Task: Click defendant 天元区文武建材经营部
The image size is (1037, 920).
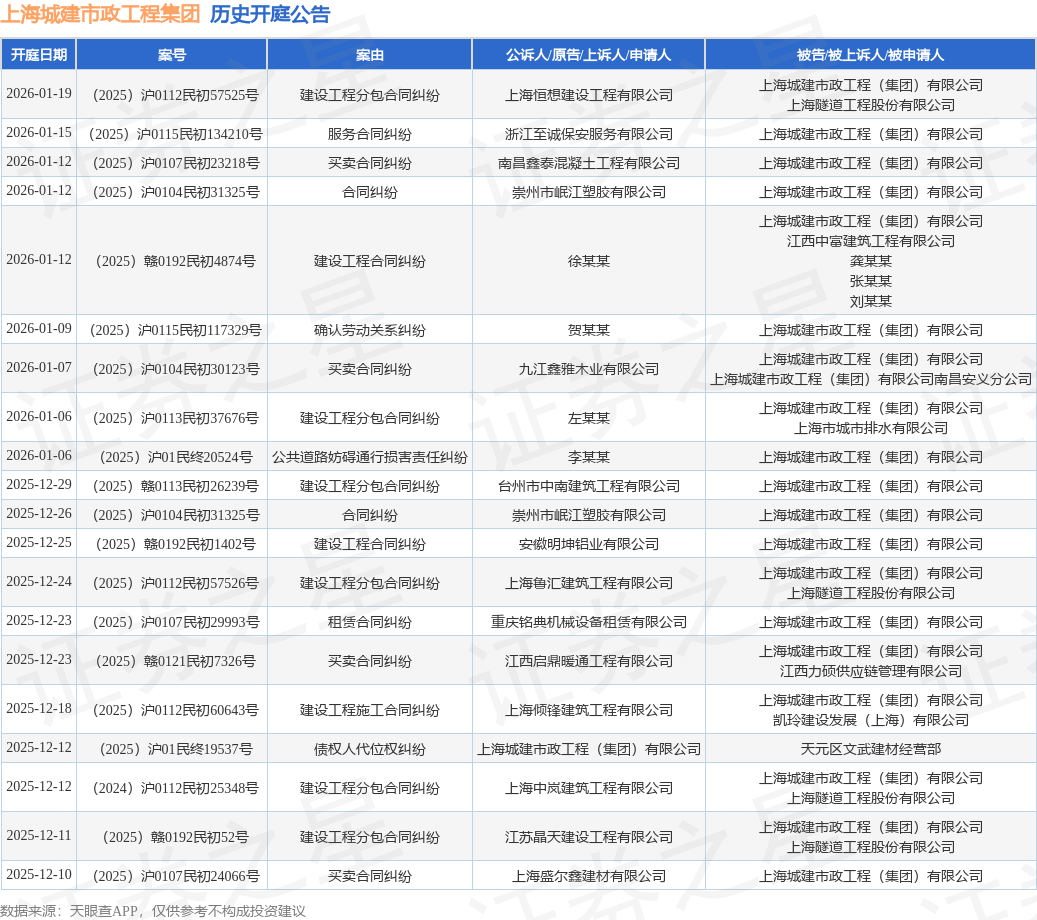Action: [870, 749]
